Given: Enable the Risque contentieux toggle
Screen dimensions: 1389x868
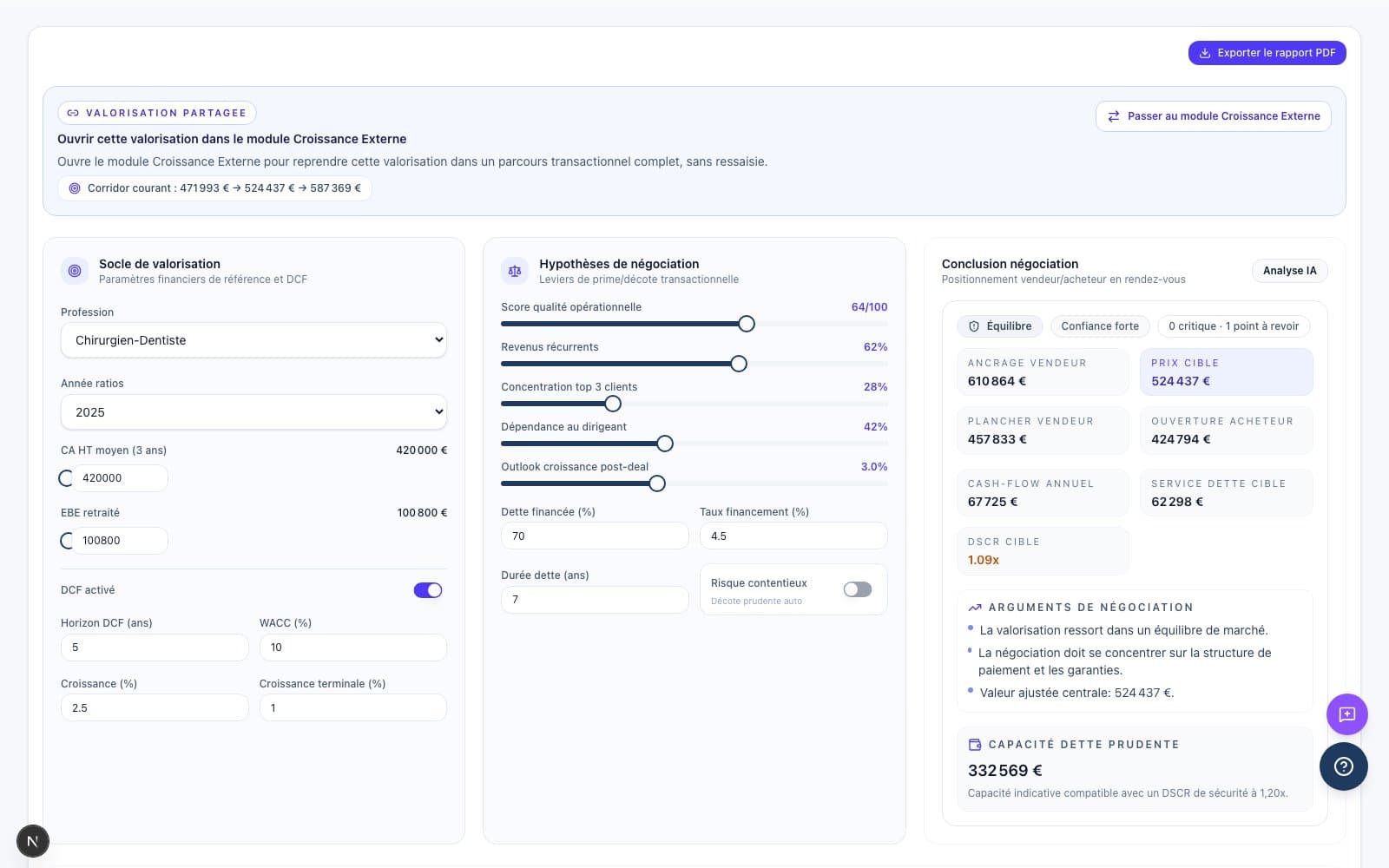Looking at the screenshot, I should coord(857,589).
